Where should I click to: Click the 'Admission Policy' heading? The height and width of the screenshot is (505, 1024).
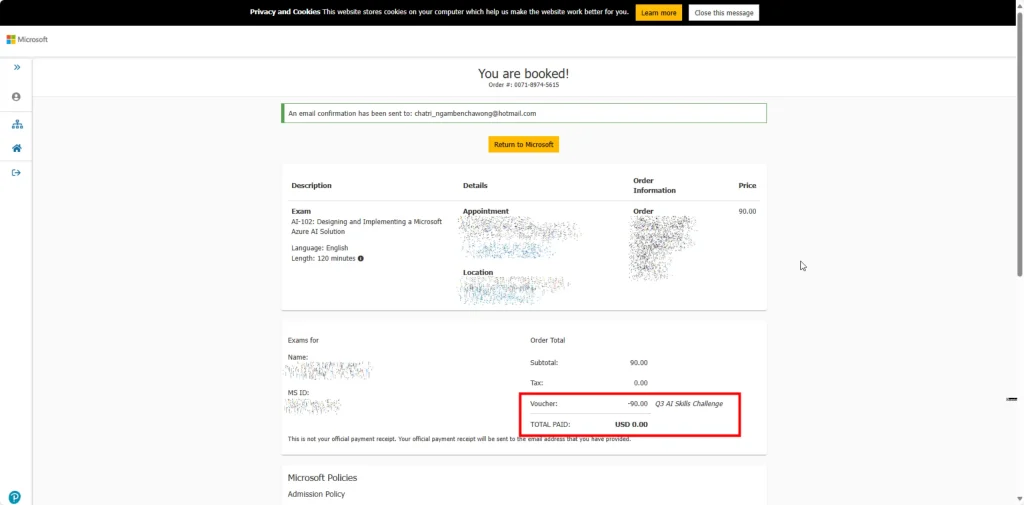[316, 495]
